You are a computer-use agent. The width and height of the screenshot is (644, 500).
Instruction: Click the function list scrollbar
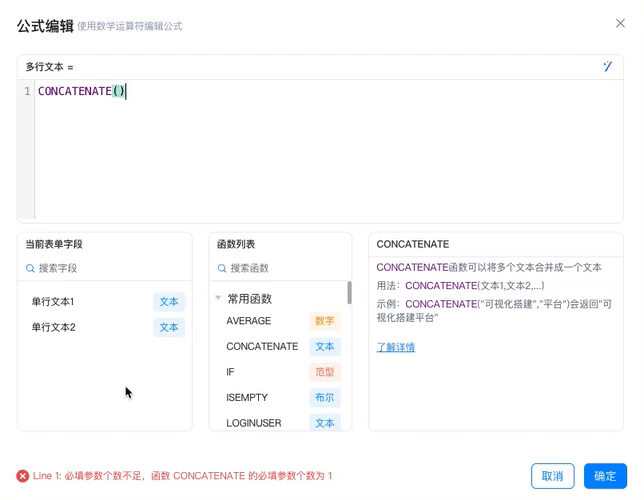[x=350, y=293]
